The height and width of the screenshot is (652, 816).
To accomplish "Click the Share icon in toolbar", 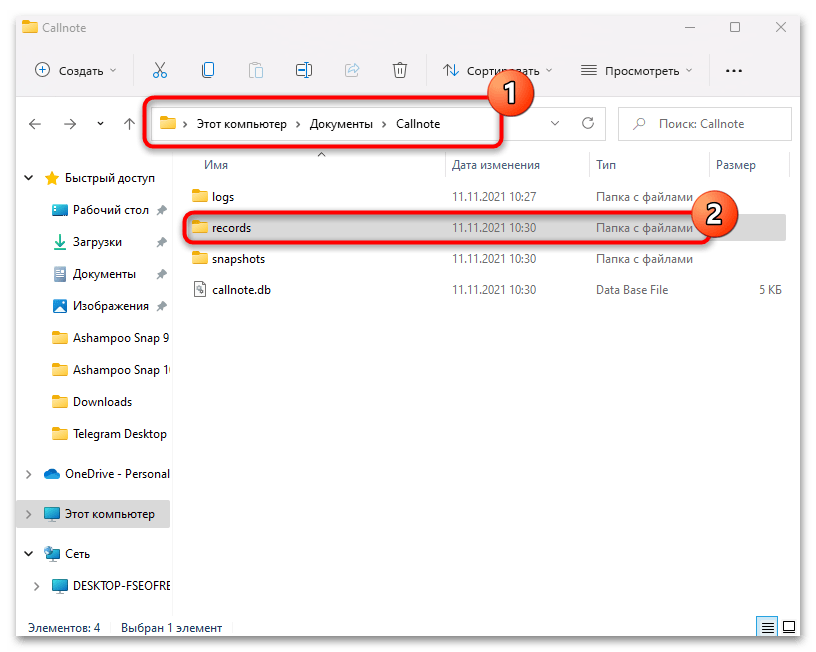I will coord(352,70).
